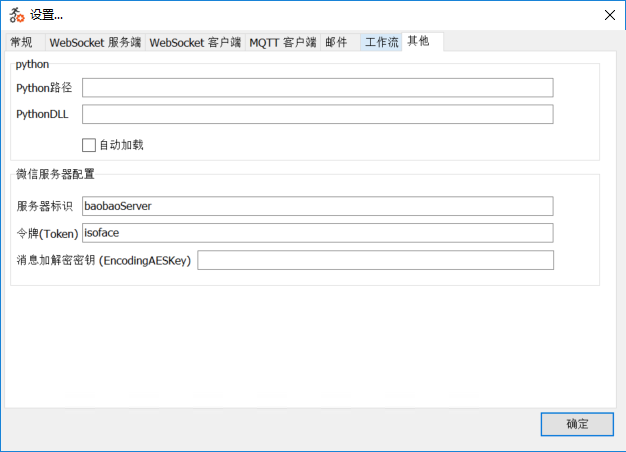Enable the 自动加载 checkbox
Screen dimensions: 626x452
coord(89,145)
